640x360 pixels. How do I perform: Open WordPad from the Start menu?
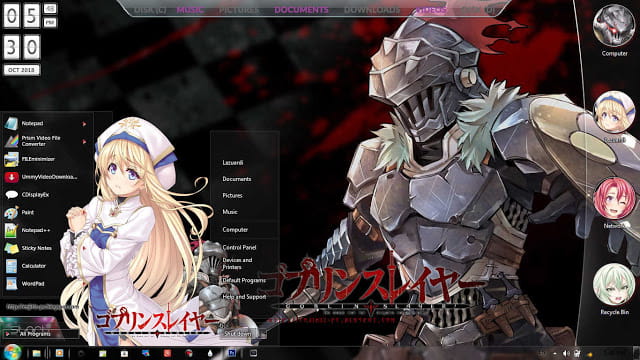[33, 284]
